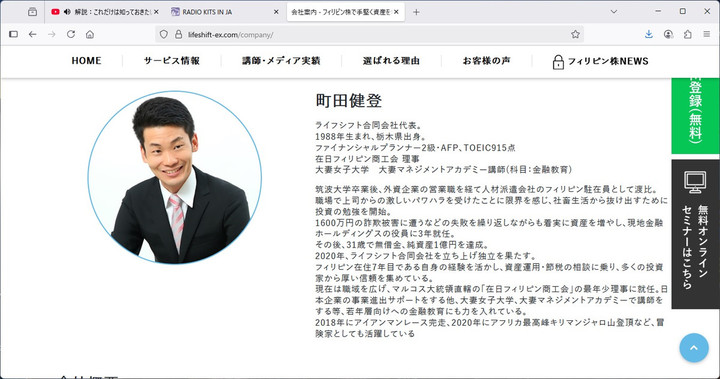Screen dimensions: 720x379
Task: Open the browser home page
Action: (90, 34)
